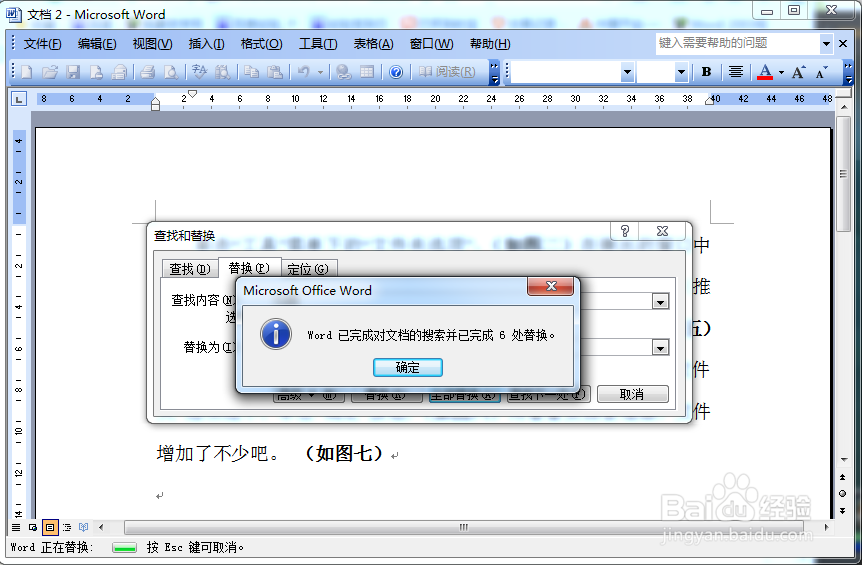Expand the Standard toolbar options chevron
This screenshot has width=862, height=565.
(x=494, y=73)
